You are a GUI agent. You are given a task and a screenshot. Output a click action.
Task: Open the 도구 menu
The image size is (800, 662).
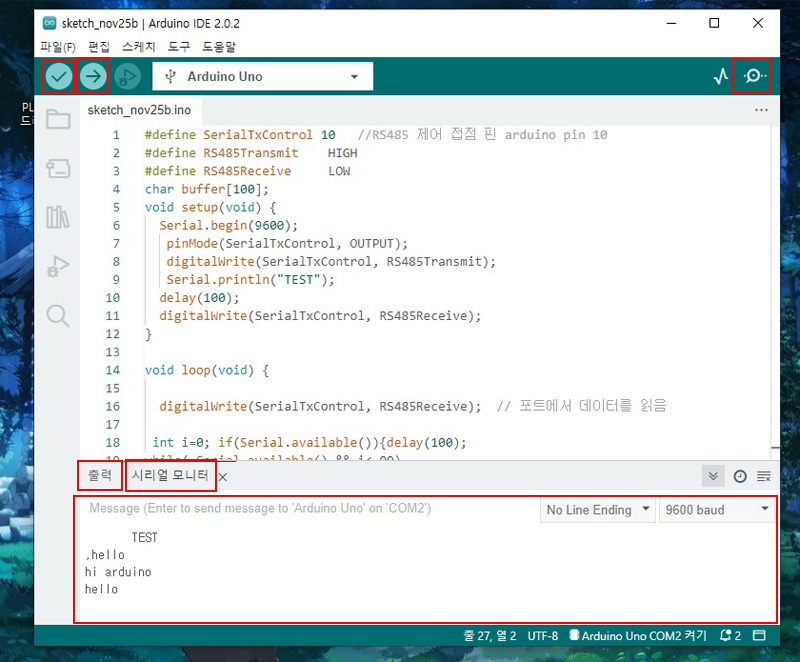pos(179,47)
